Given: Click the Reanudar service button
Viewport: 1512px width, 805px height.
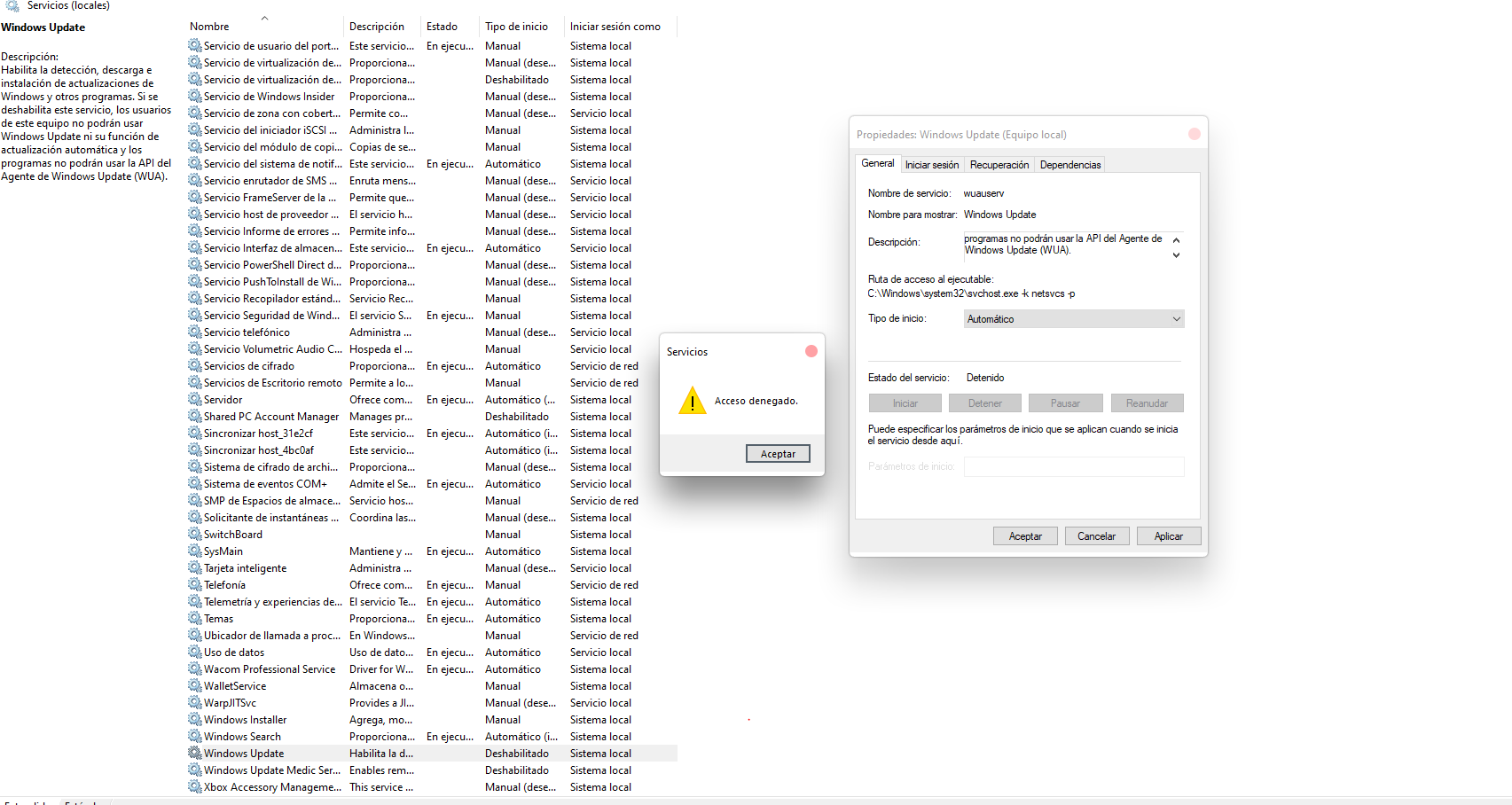Looking at the screenshot, I should tap(1148, 403).
